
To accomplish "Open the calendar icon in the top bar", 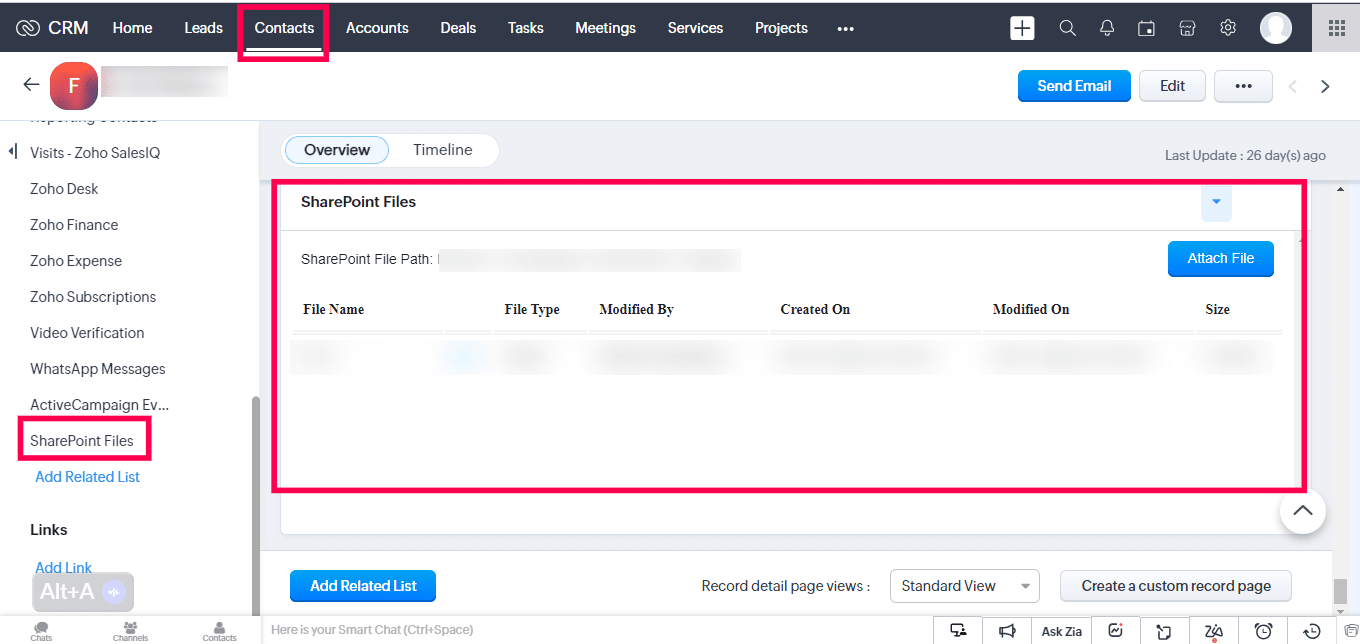I will [x=1147, y=28].
